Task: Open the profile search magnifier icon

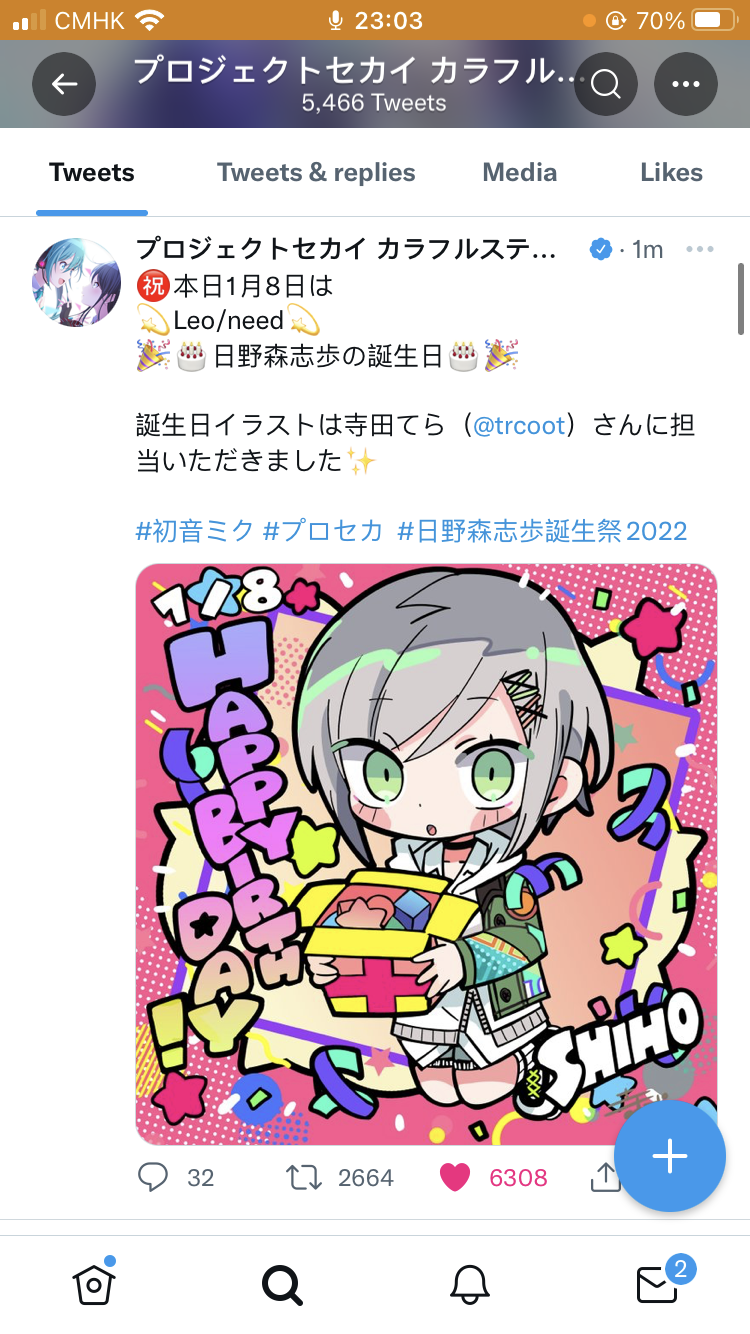Action: [606, 84]
